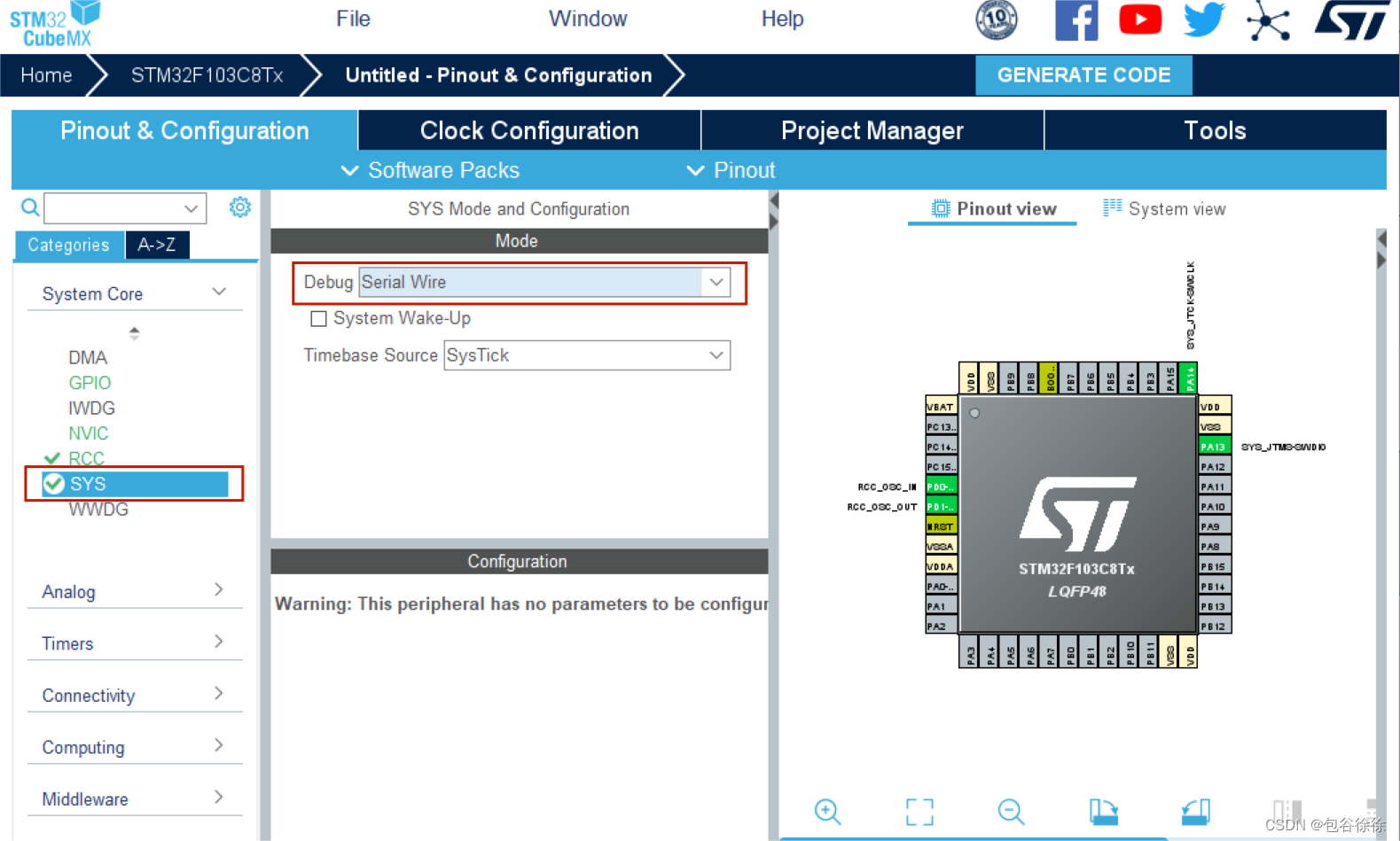Open the Pinout dropdown menu
The image size is (1400, 841).
731,170
